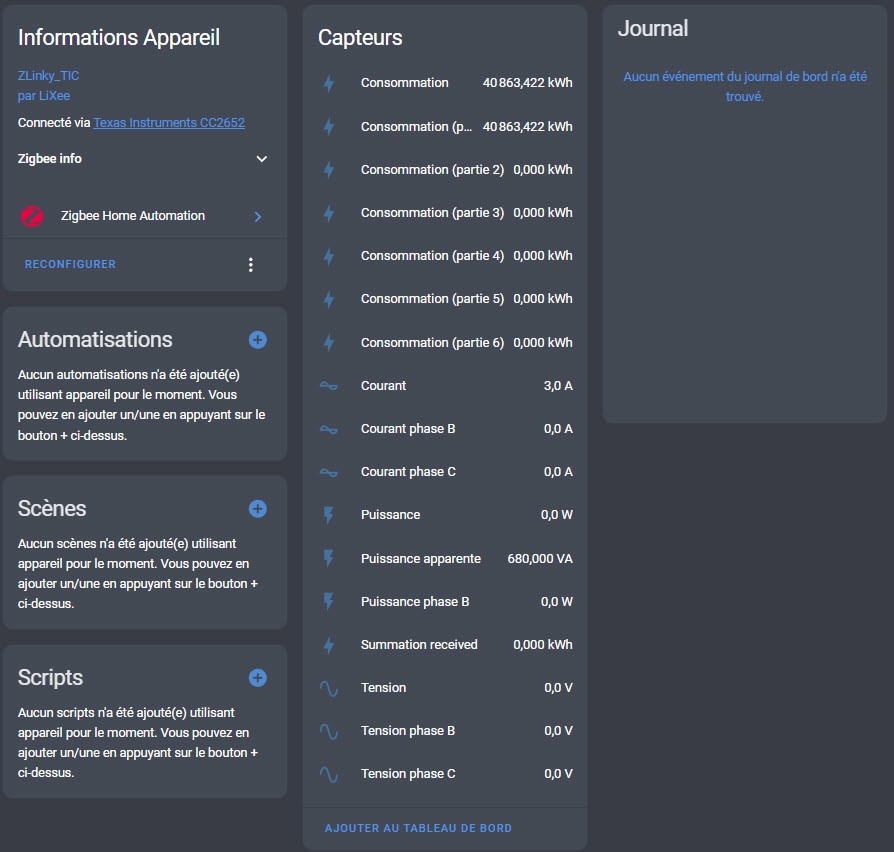Open the Puissance phase B sensor
894x852 pixels.
(x=445, y=602)
